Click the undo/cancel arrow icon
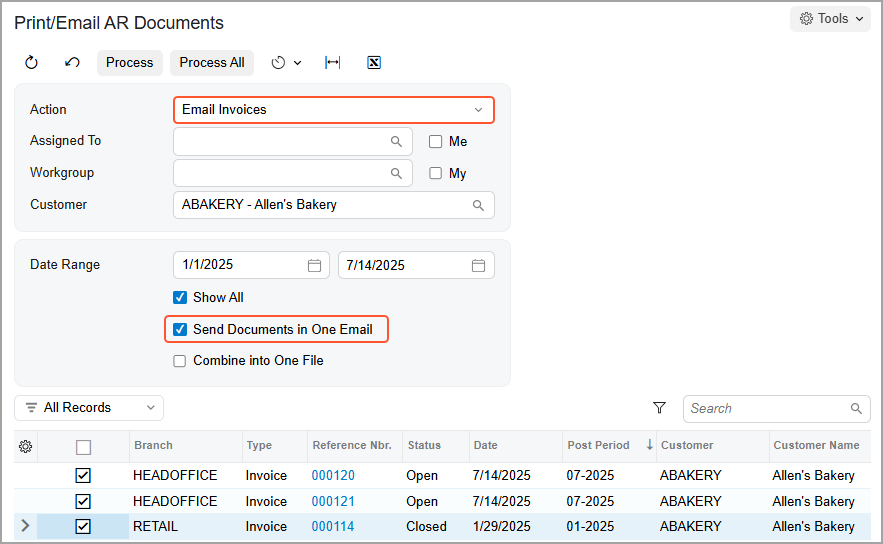 (x=72, y=63)
